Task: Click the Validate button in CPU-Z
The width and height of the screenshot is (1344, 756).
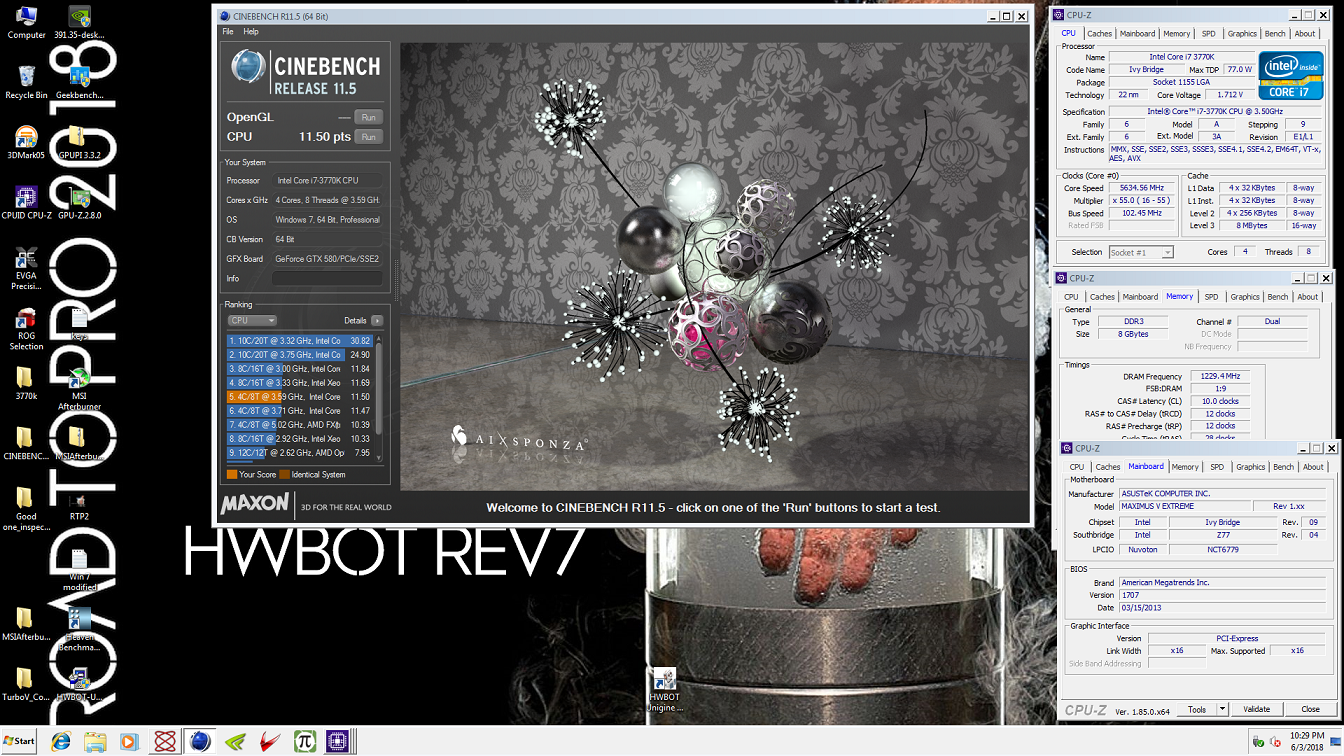Action: click(1256, 709)
